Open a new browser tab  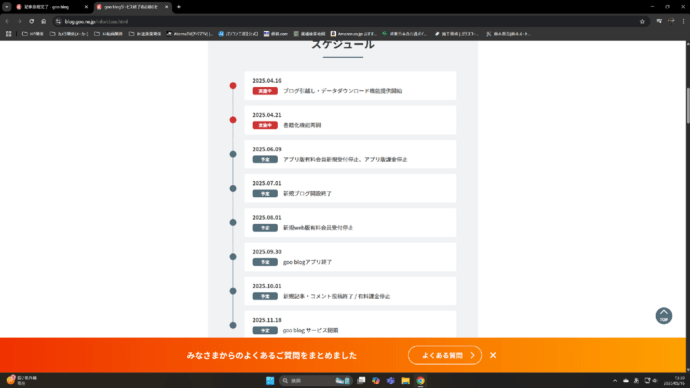179,7
